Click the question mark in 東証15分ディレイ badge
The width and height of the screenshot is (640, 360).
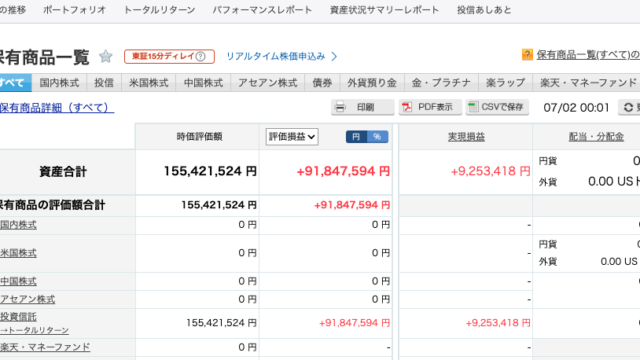pyautogui.click(x=200, y=56)
